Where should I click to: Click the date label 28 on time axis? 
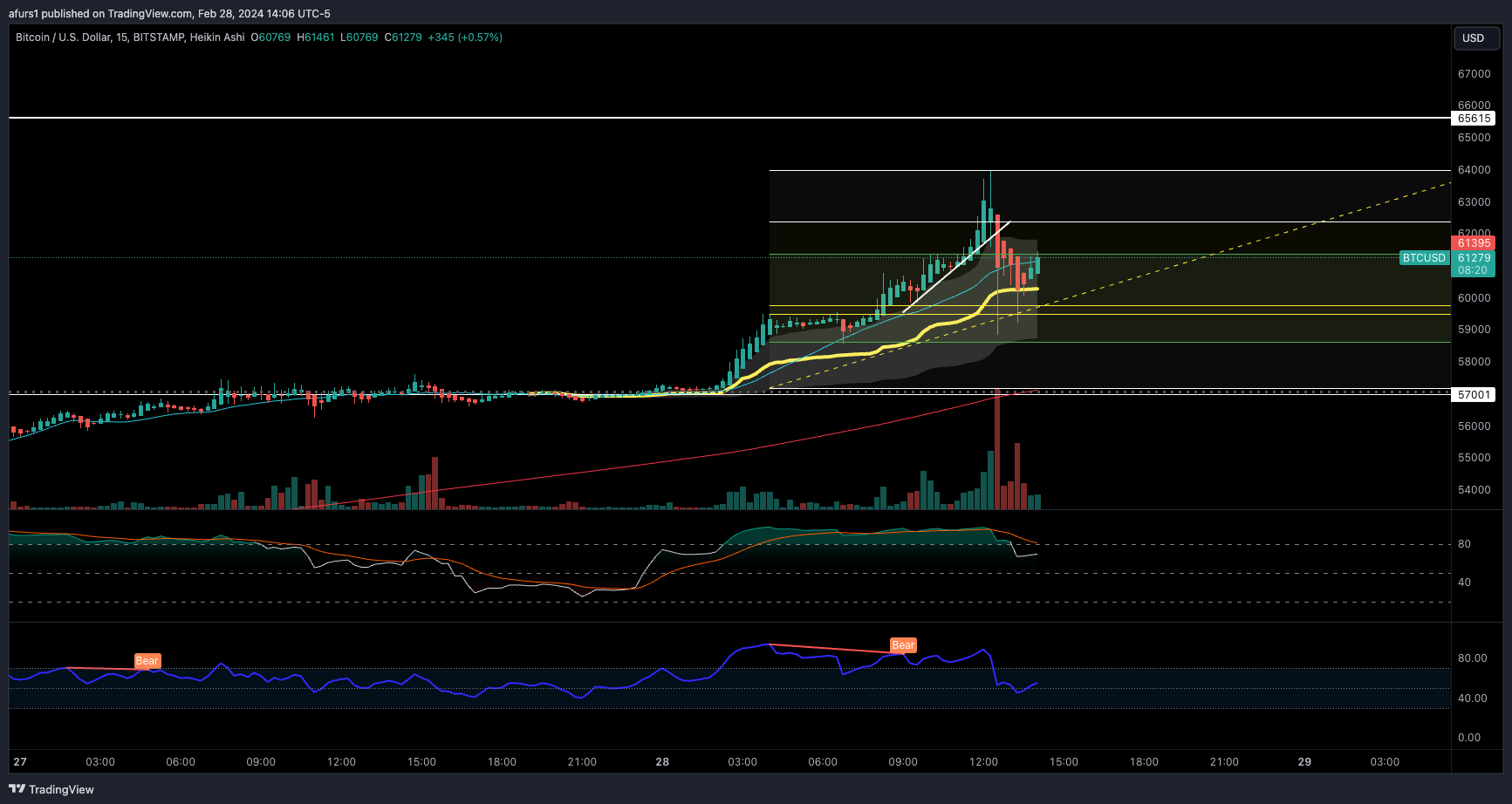click(x=662, y=762)
